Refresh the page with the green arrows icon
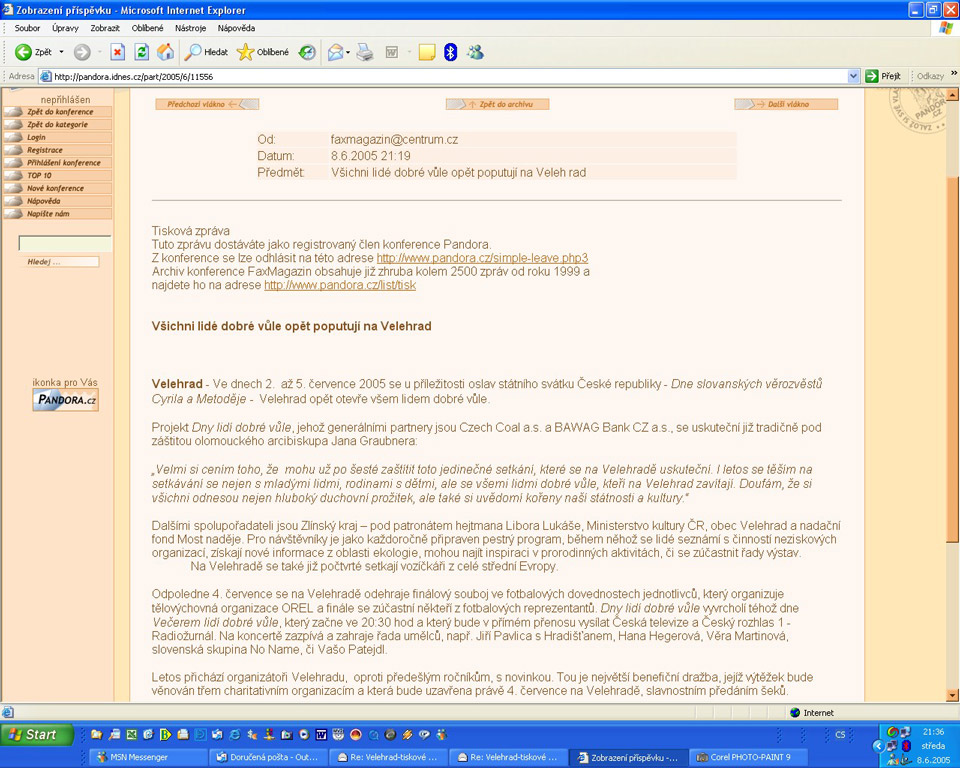The height and width of the screenshot is (768, 960). click(141, 53)
